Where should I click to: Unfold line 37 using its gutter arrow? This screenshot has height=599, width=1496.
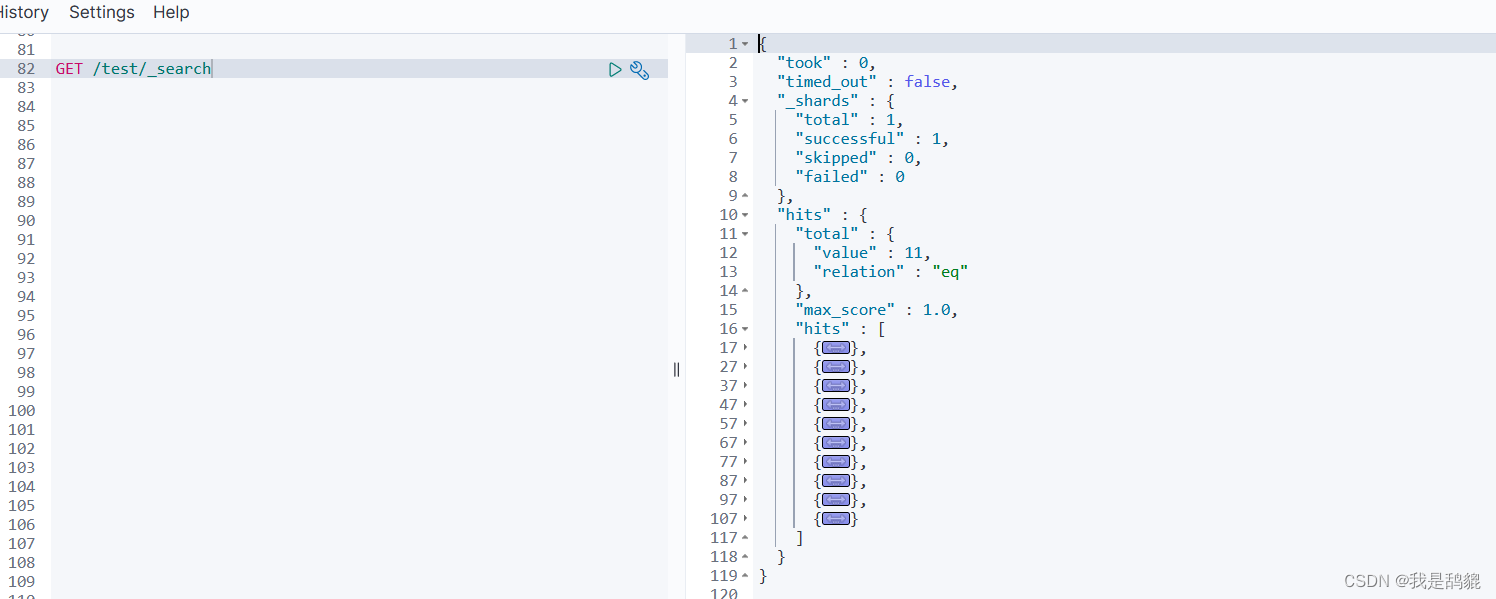click(745, 386)
